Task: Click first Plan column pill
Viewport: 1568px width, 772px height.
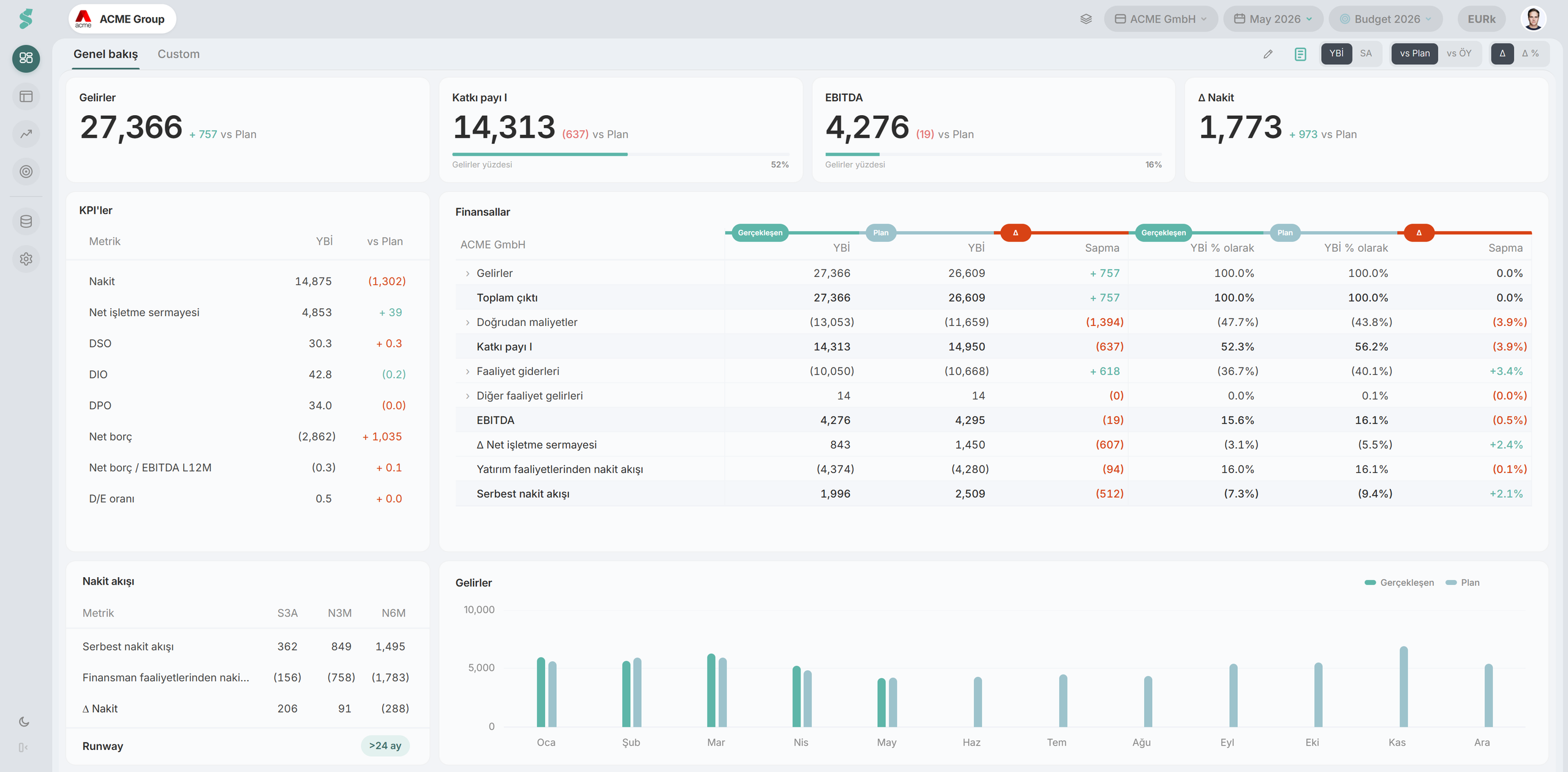Action: coord(881,233)
